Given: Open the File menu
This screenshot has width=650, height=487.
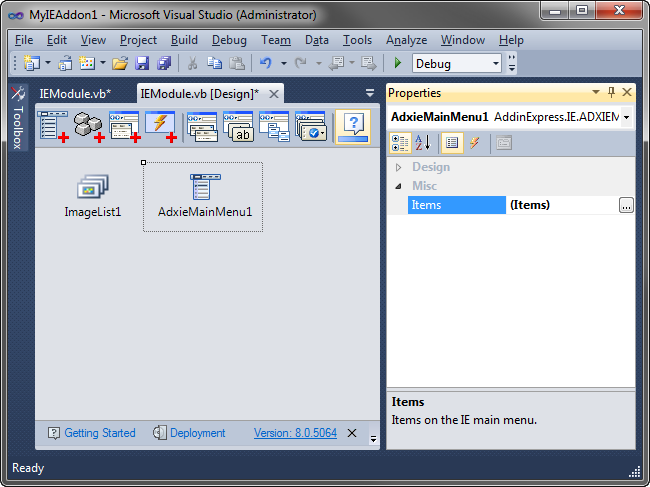Looking at the screenshot, I should (x=24, y=40).
